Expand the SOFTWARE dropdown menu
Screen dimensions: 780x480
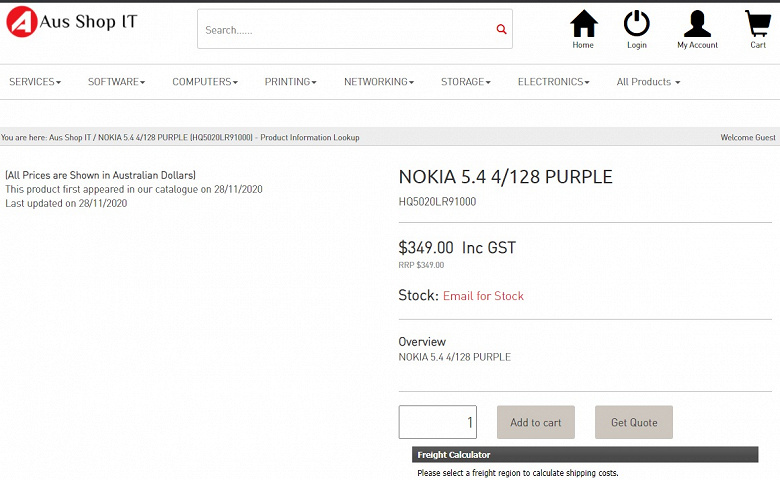(x=116, y=82)
